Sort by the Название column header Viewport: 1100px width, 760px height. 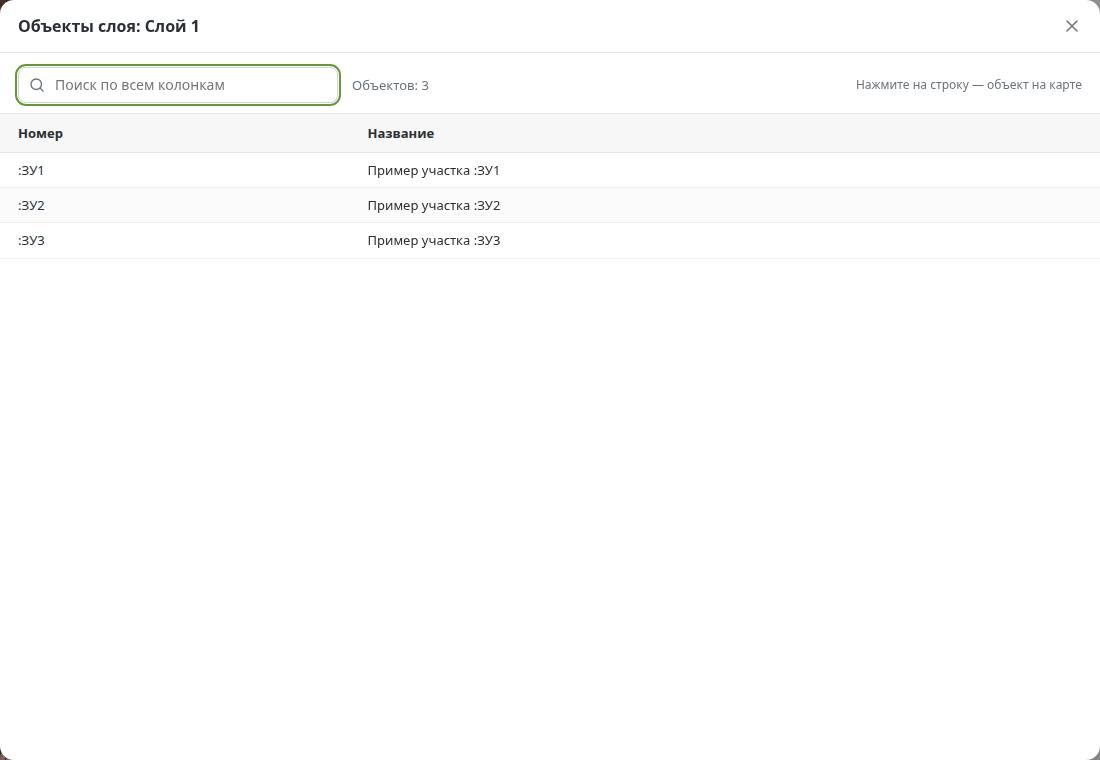tap(401, 133)
